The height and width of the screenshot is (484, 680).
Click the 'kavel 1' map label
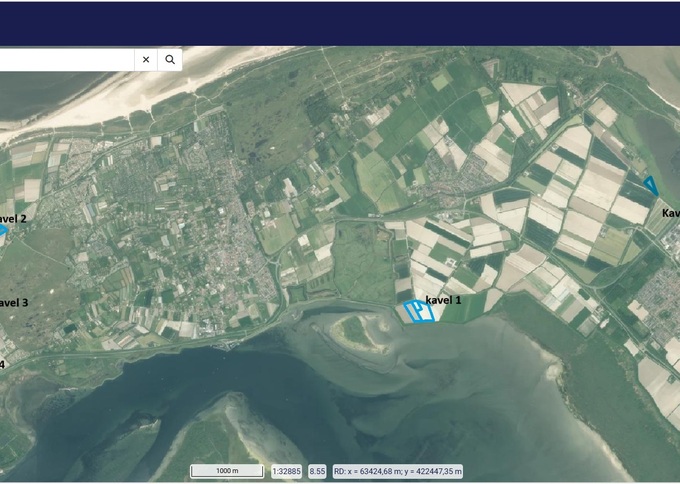coord(443,300)
